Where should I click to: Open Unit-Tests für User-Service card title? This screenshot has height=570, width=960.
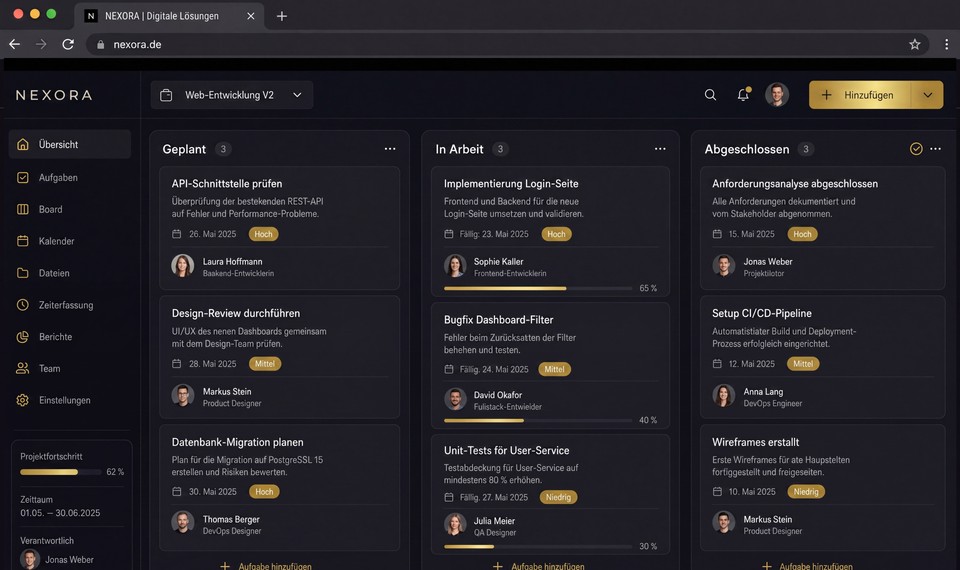pos(506,450)
